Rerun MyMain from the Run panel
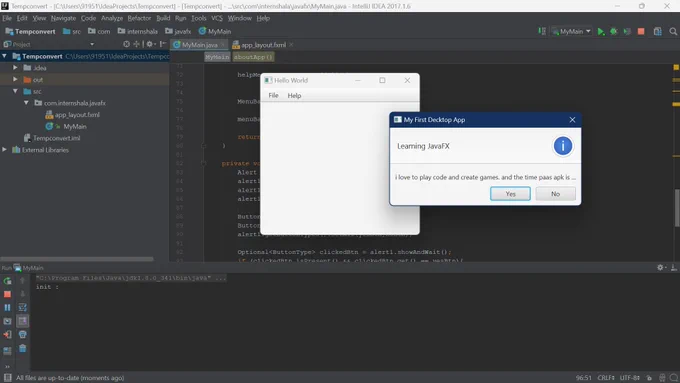Viewport: 680px width, 383px height. [7, 281]
